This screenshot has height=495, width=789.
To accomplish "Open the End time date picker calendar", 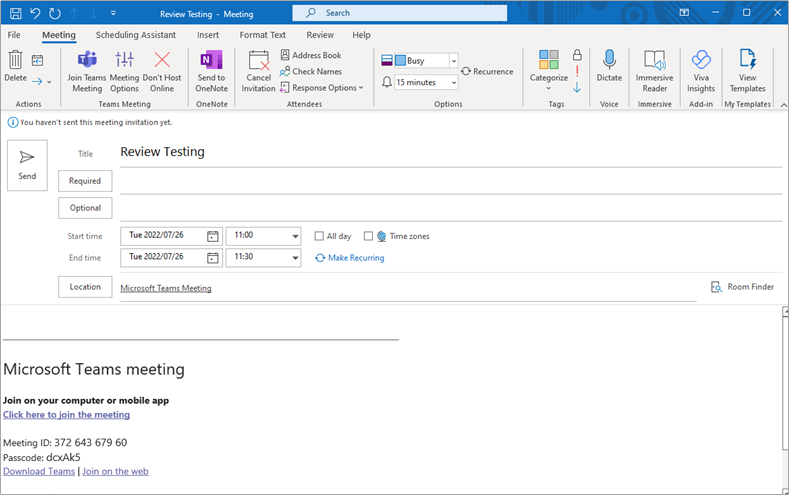I will (x=213, y=258).
